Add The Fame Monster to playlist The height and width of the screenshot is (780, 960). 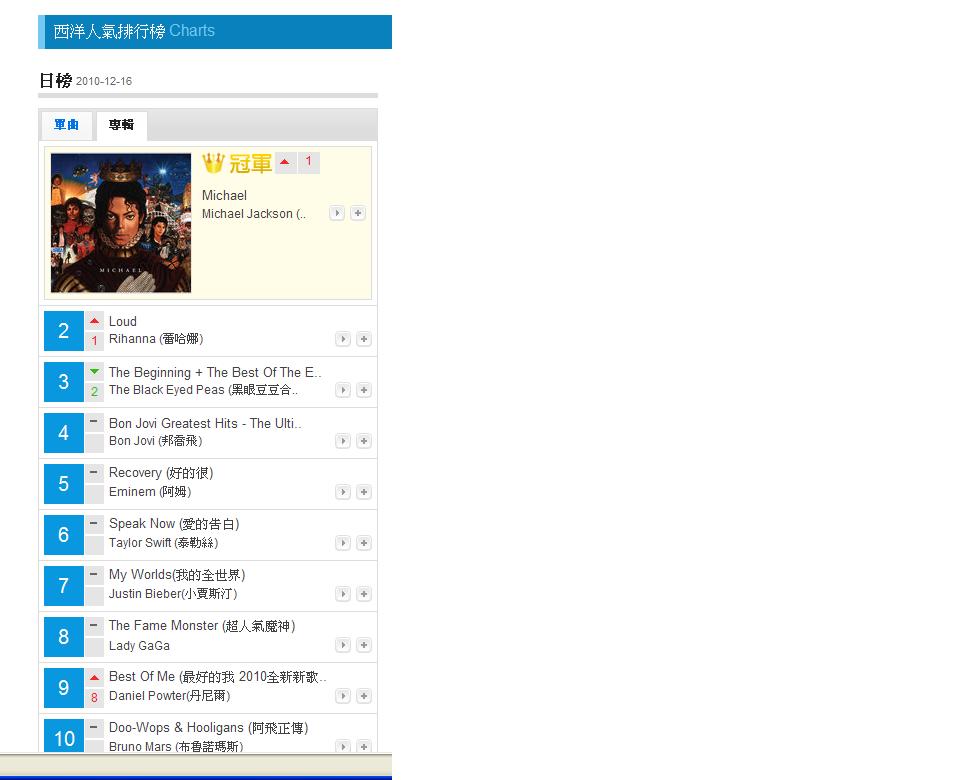pos(364,645)
